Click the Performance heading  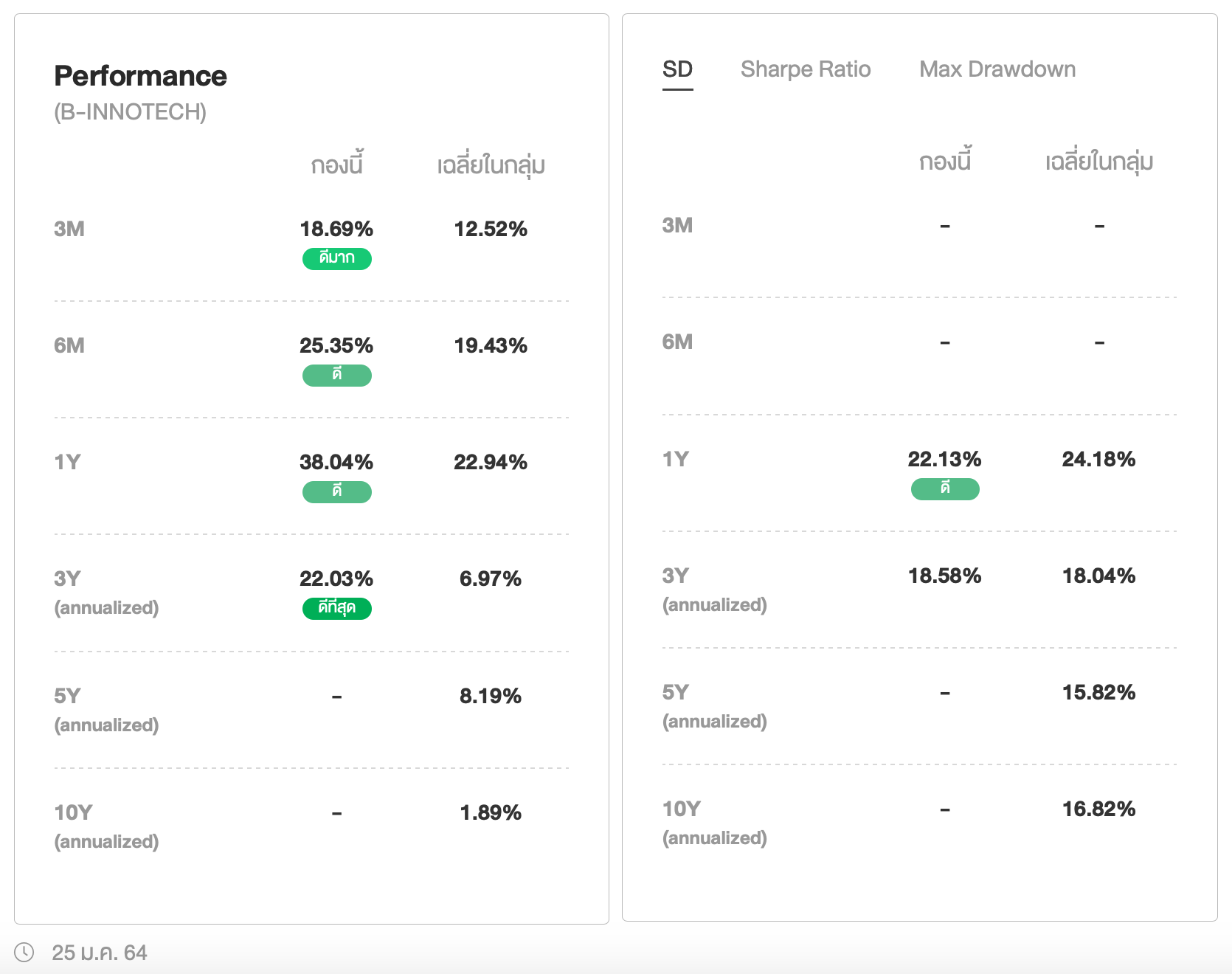[140, 76]
